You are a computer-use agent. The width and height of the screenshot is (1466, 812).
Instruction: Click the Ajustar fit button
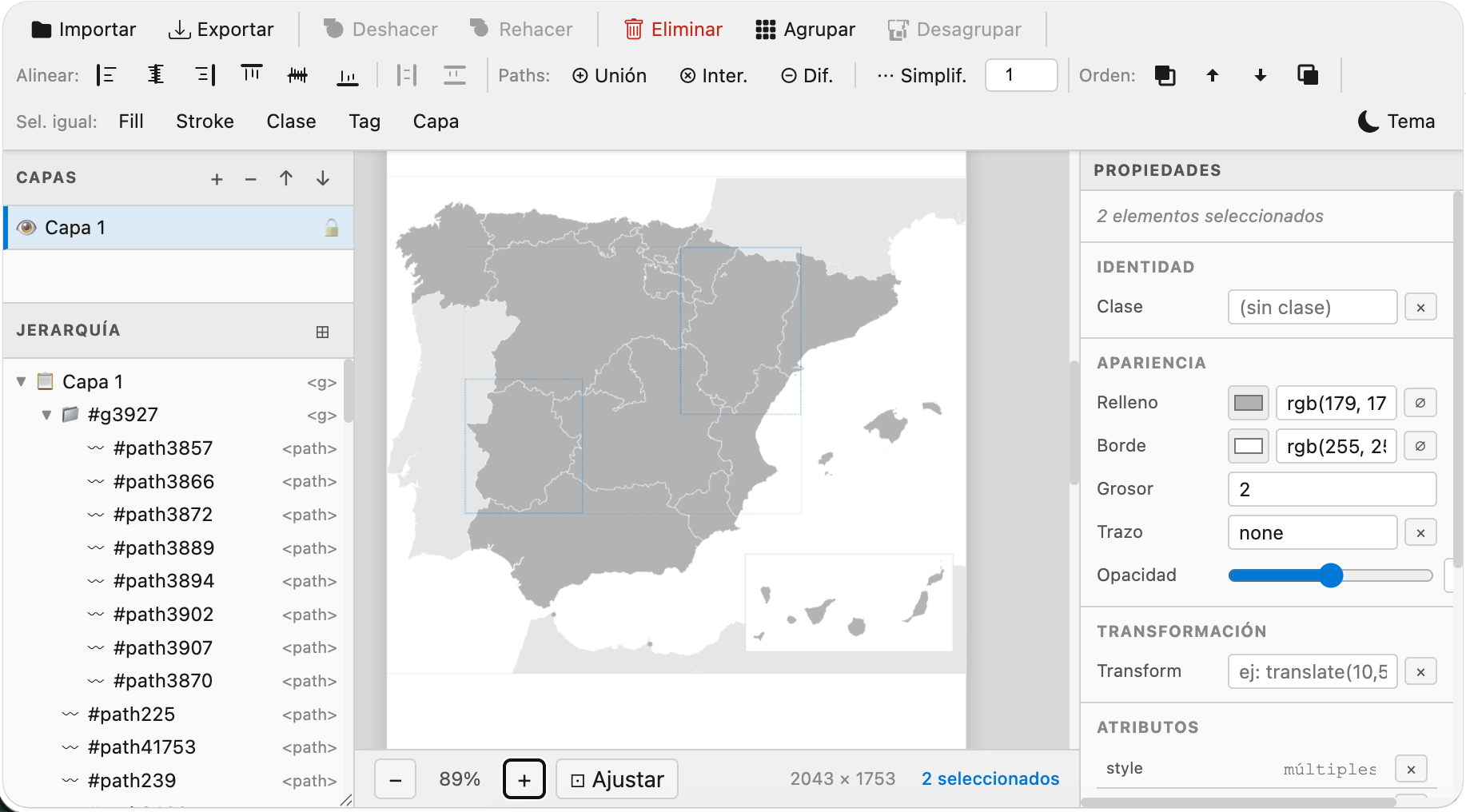coord(617,779)
